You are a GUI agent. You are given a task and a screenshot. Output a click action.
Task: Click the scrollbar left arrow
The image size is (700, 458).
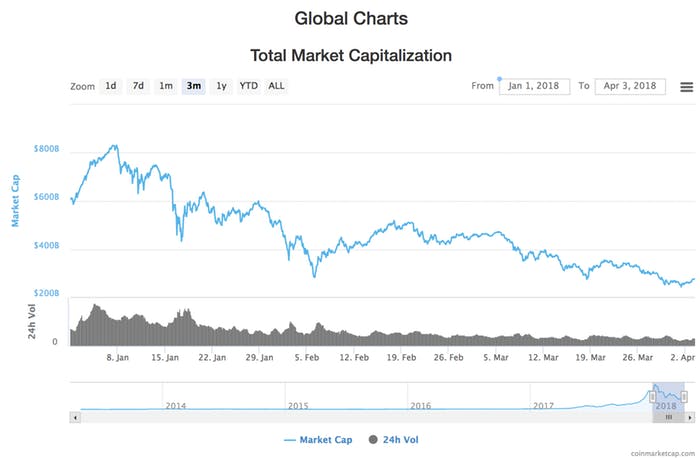coord(73,416)
